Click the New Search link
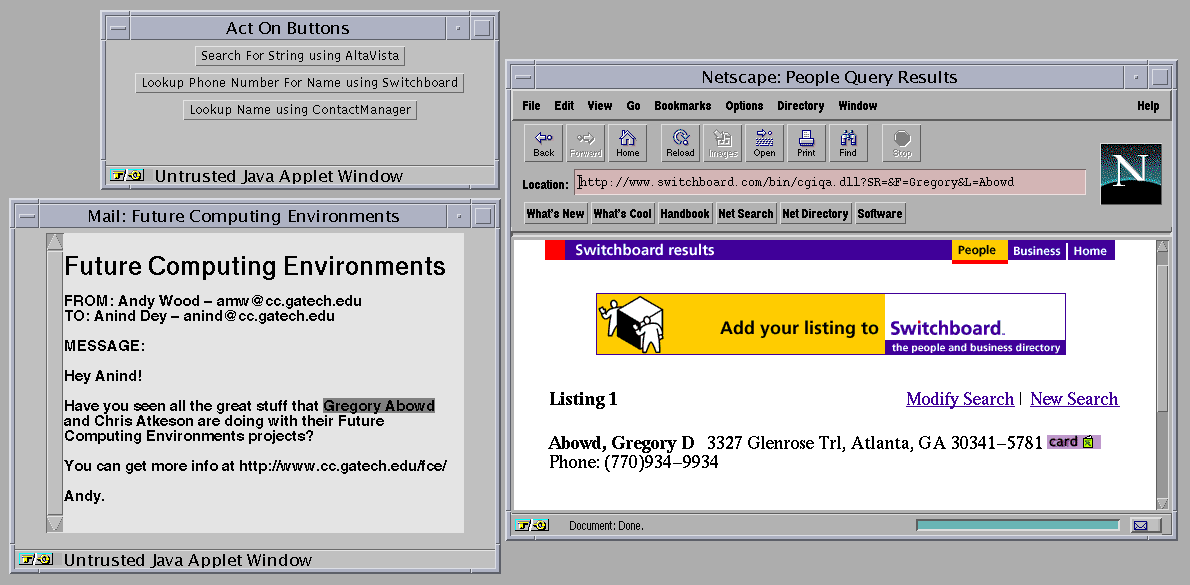 [x=1074, y=399]
